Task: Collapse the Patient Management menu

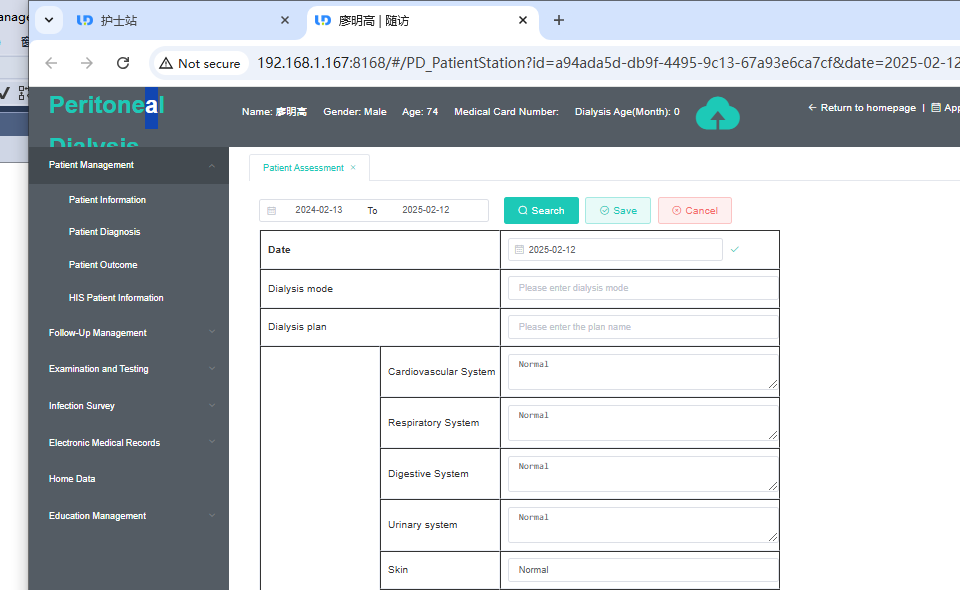Action: coord(129,165)
